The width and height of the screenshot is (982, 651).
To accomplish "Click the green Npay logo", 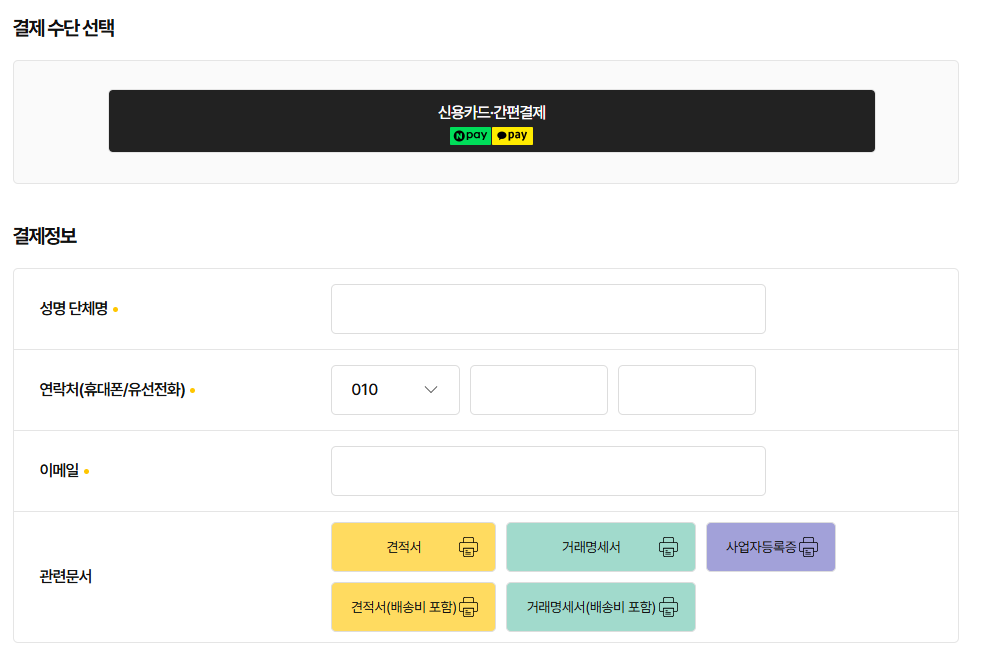I will pyautogui.click(x=470, y=136).
